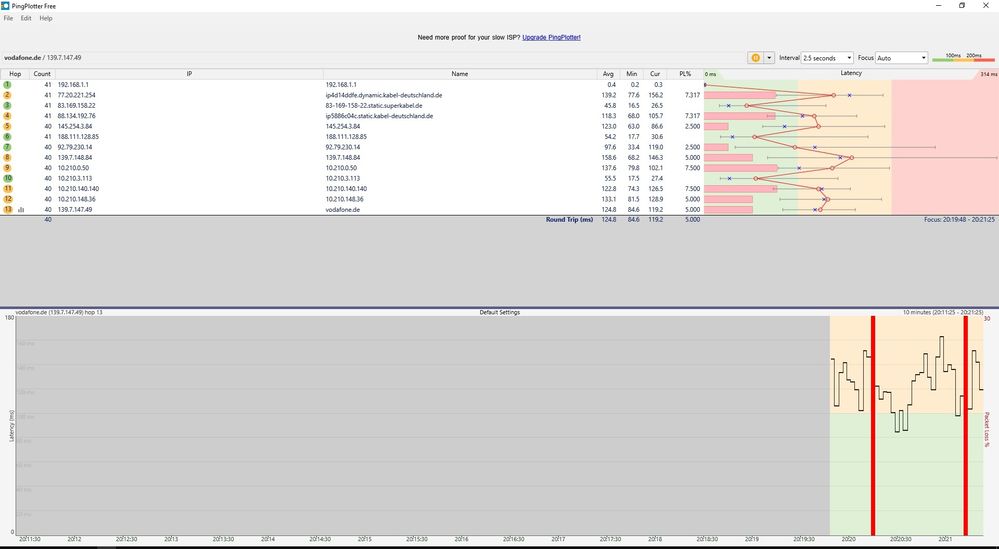Click the Round Trip (ms) summary label
This screenshot has width=999, height=549.
[x=569, y=220]
